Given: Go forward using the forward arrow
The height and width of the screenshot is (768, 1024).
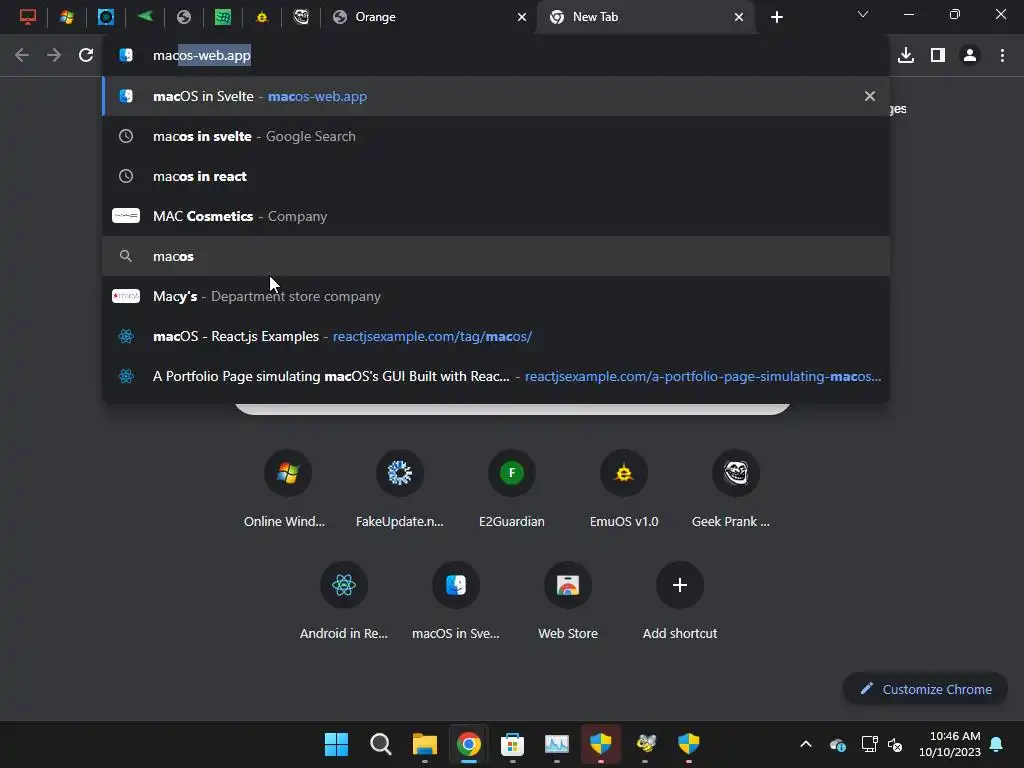Looking at the screenshot, I should coord(54,56).
